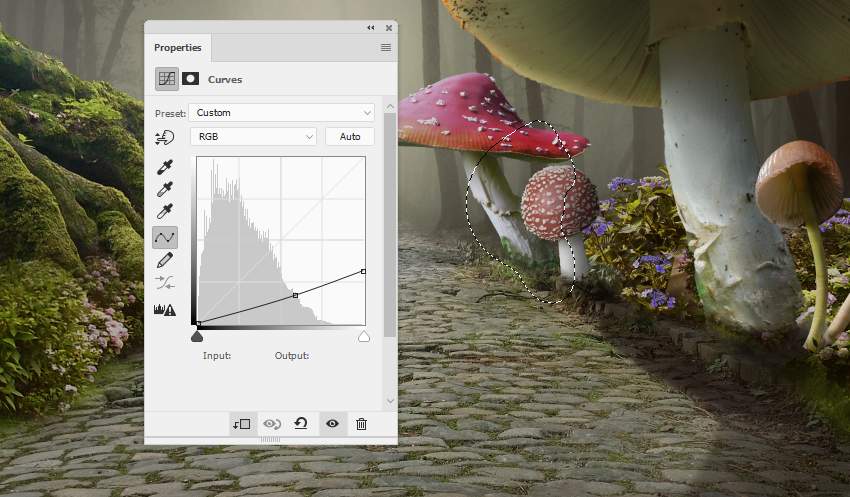
Task: Select the draw curve pencil tool
Action: coord(165,260)
